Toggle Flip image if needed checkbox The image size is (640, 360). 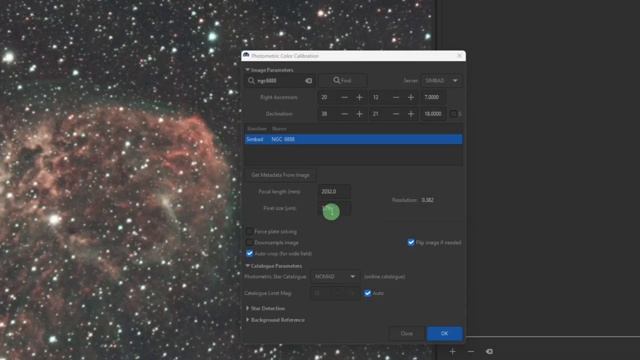click(411, 242)
